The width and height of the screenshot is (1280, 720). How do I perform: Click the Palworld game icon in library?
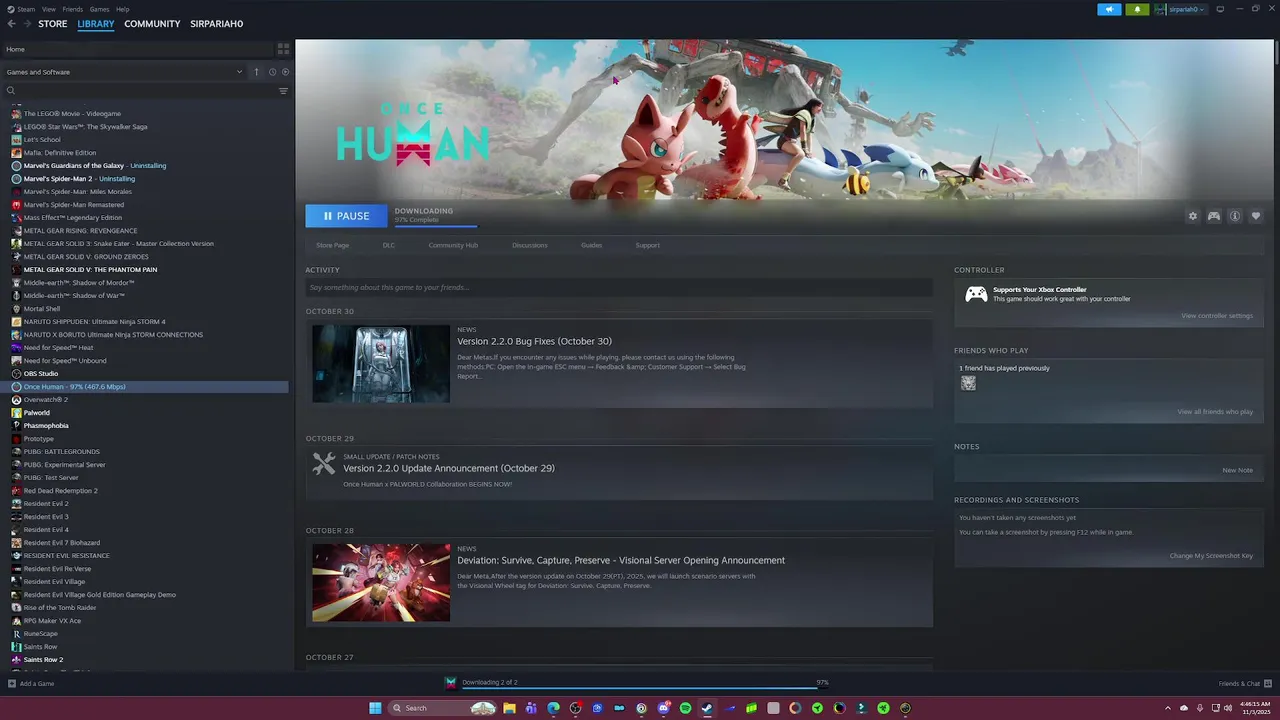tap(16, 413)
